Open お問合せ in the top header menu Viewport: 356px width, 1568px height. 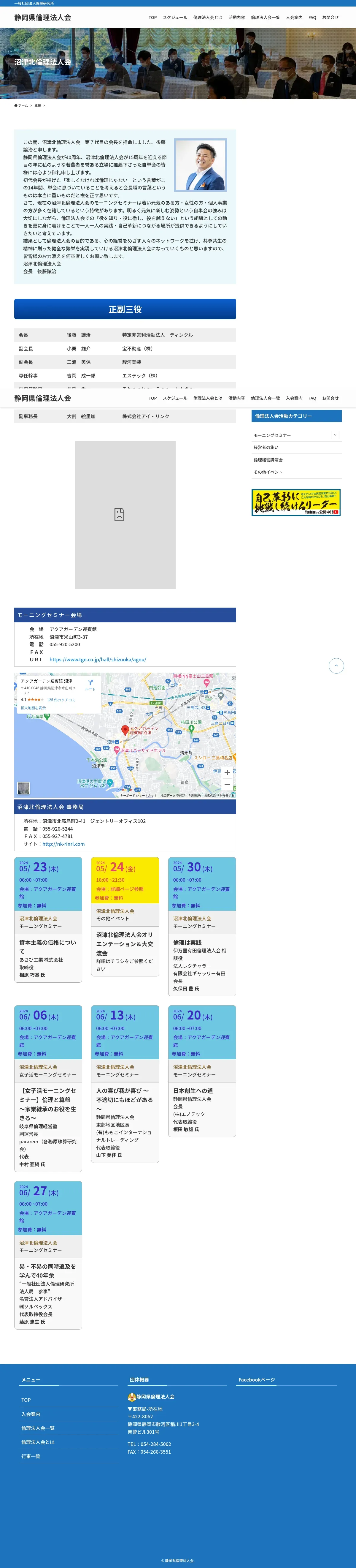[330, 18]
